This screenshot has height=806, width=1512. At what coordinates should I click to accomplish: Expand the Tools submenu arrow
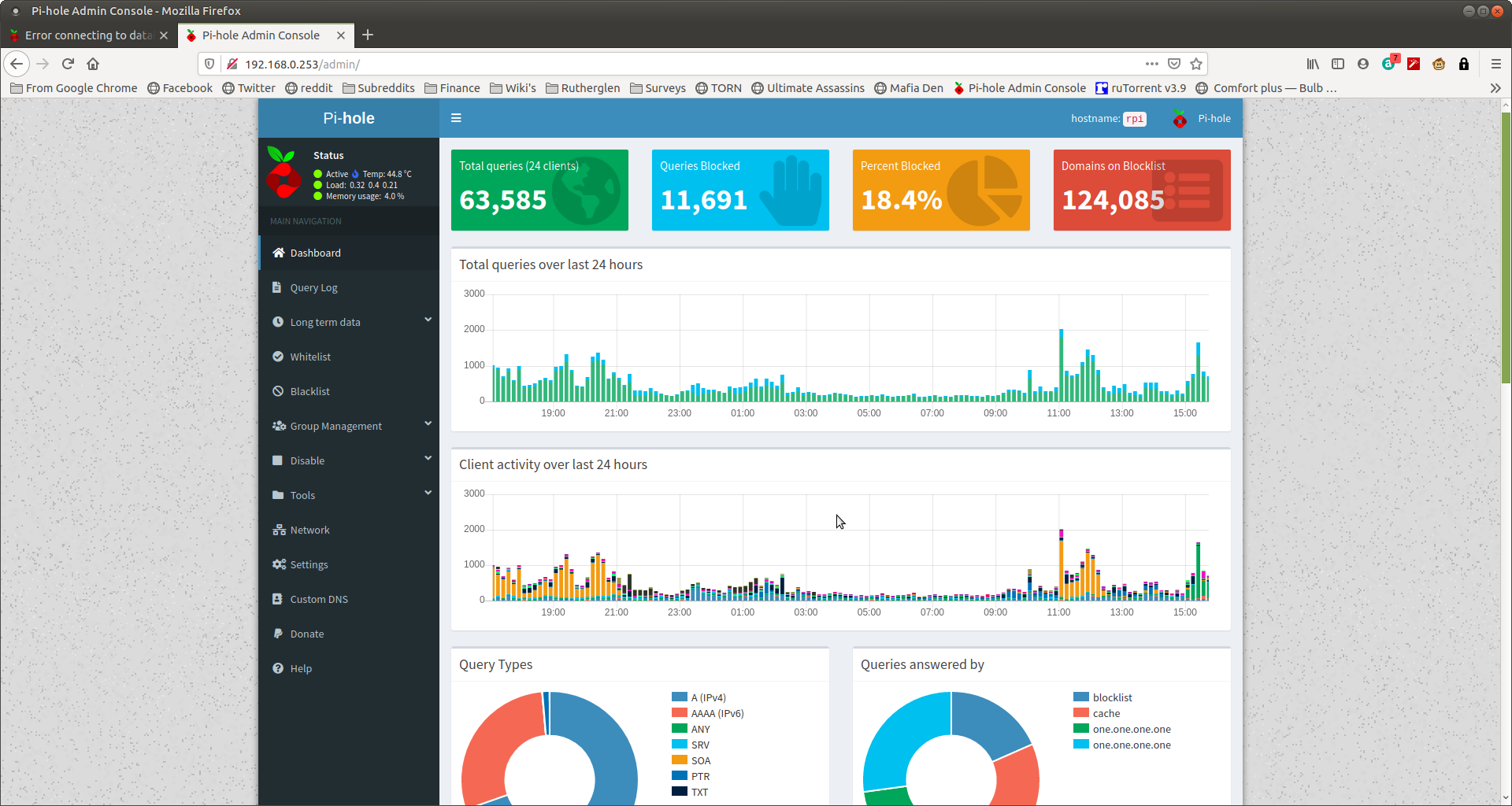point(428,493)
